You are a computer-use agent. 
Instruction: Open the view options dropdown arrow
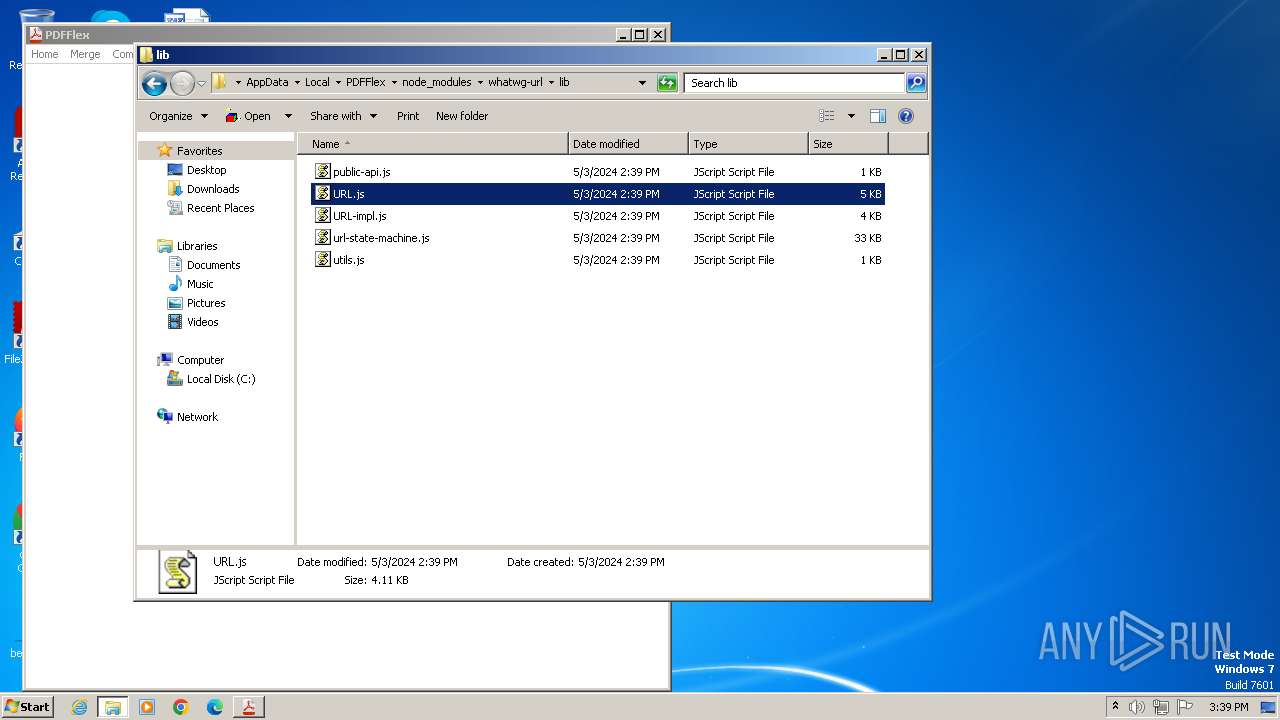pos(851,116)
